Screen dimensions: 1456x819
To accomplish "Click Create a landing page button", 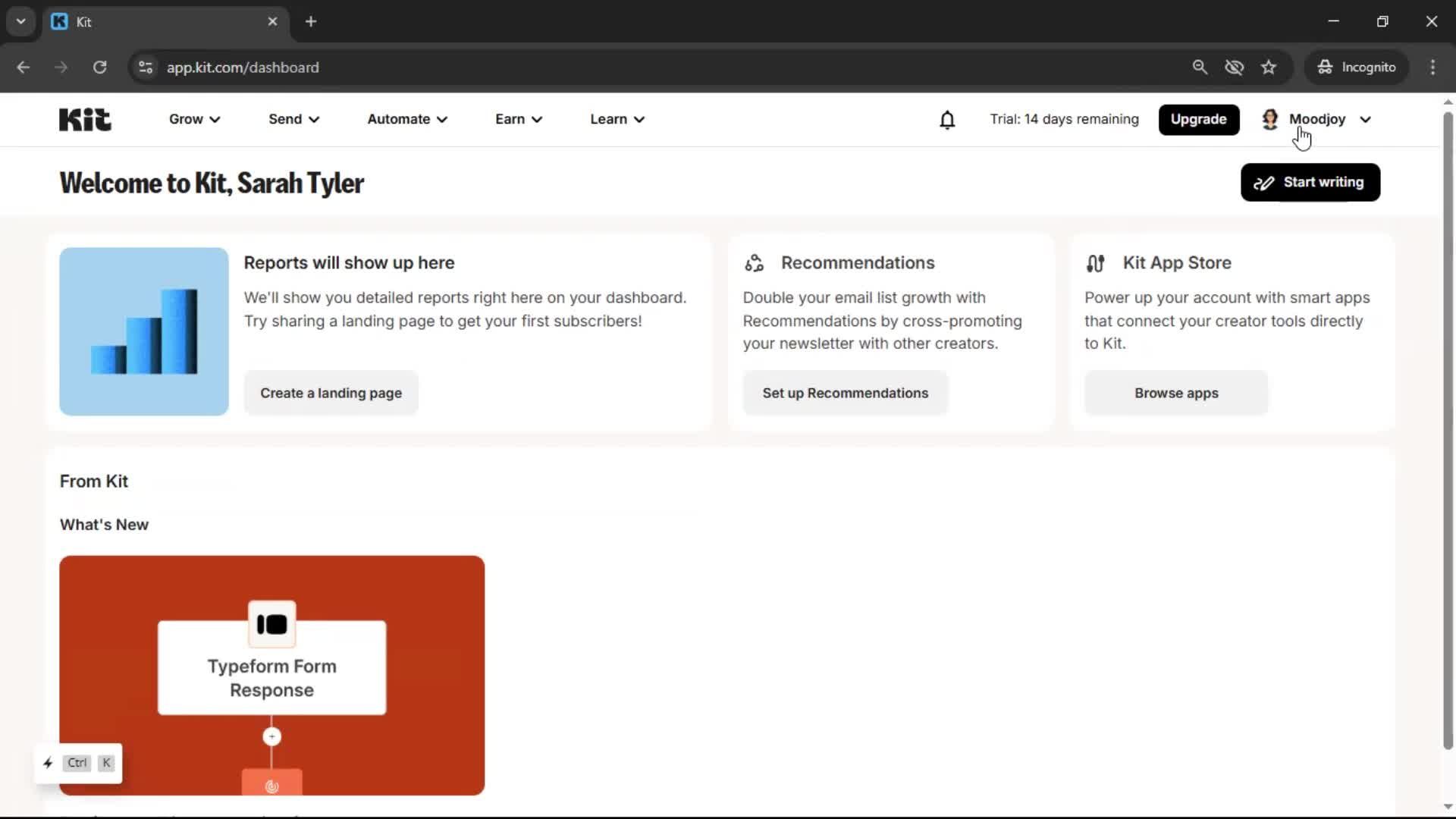I will (x=331, y=393).
